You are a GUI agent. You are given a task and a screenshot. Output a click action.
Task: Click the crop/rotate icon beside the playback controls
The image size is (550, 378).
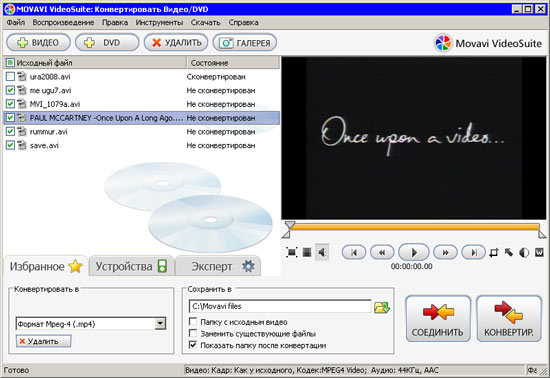pos(494,252)
